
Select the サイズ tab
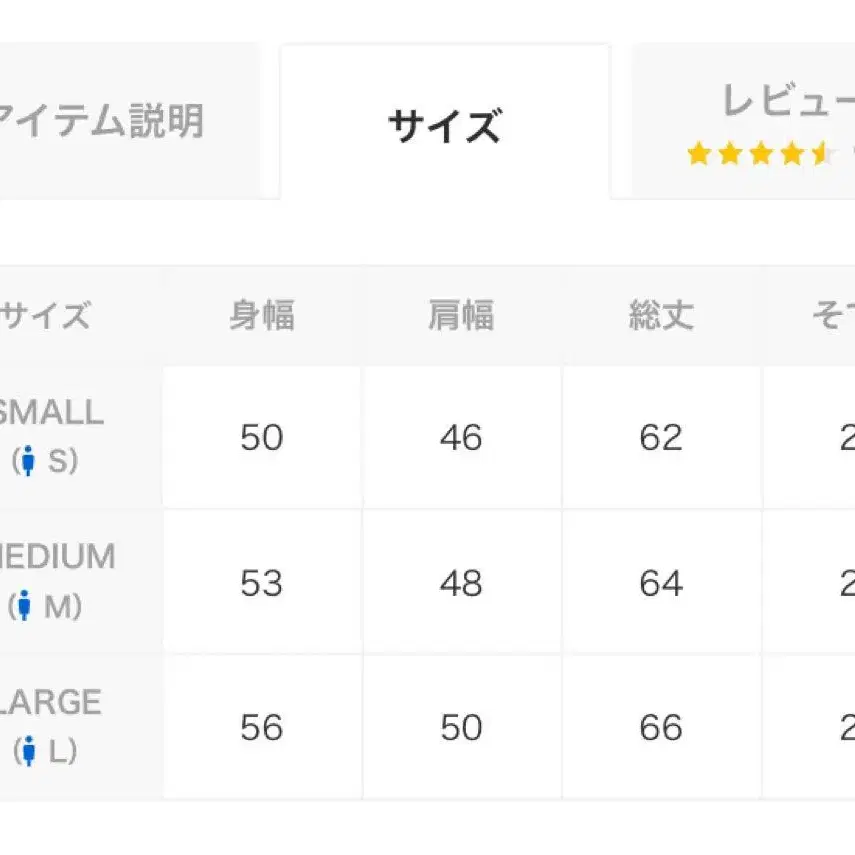pos(445,121)
